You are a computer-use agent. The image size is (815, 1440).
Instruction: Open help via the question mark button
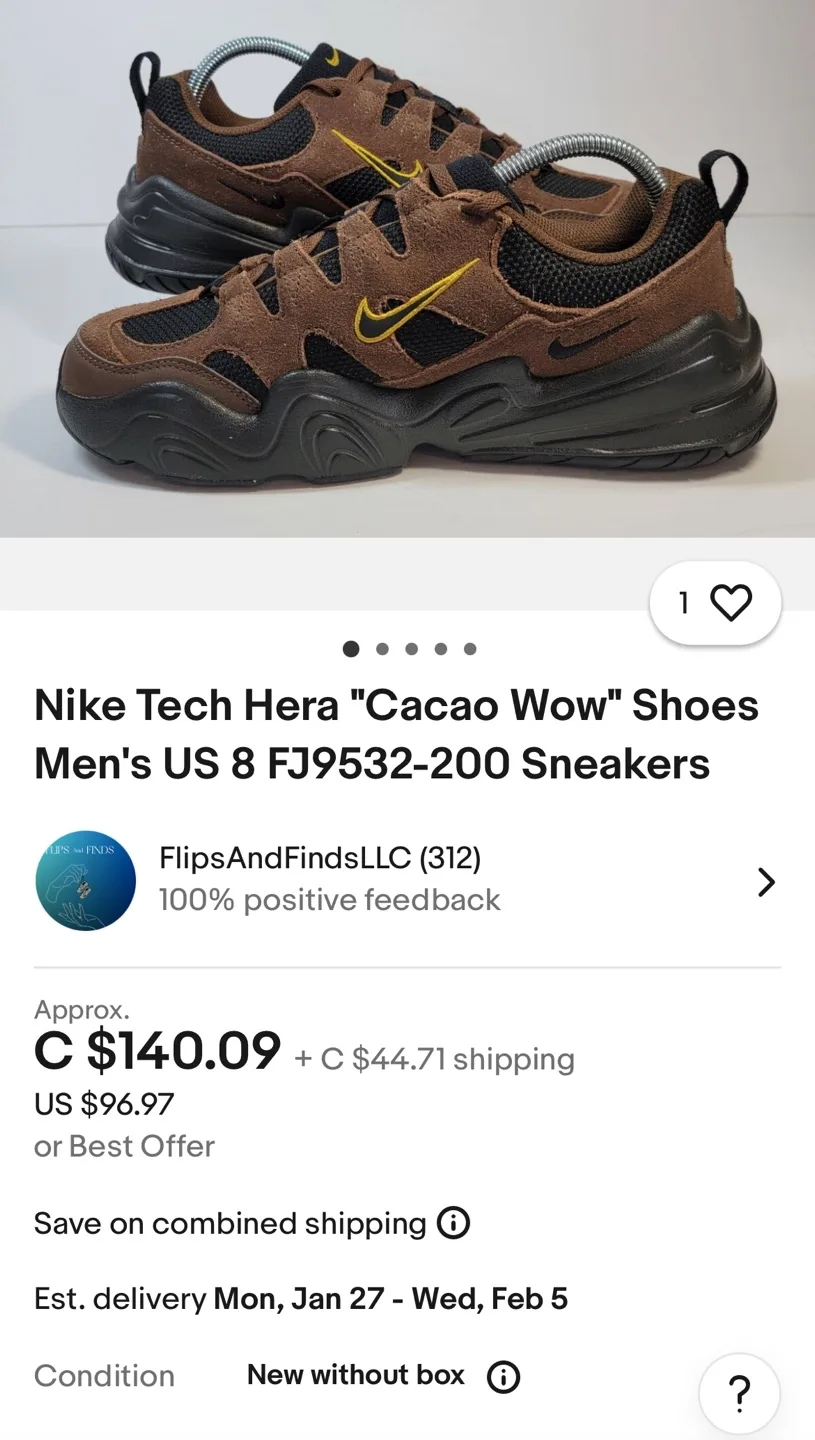point(738,1392)
